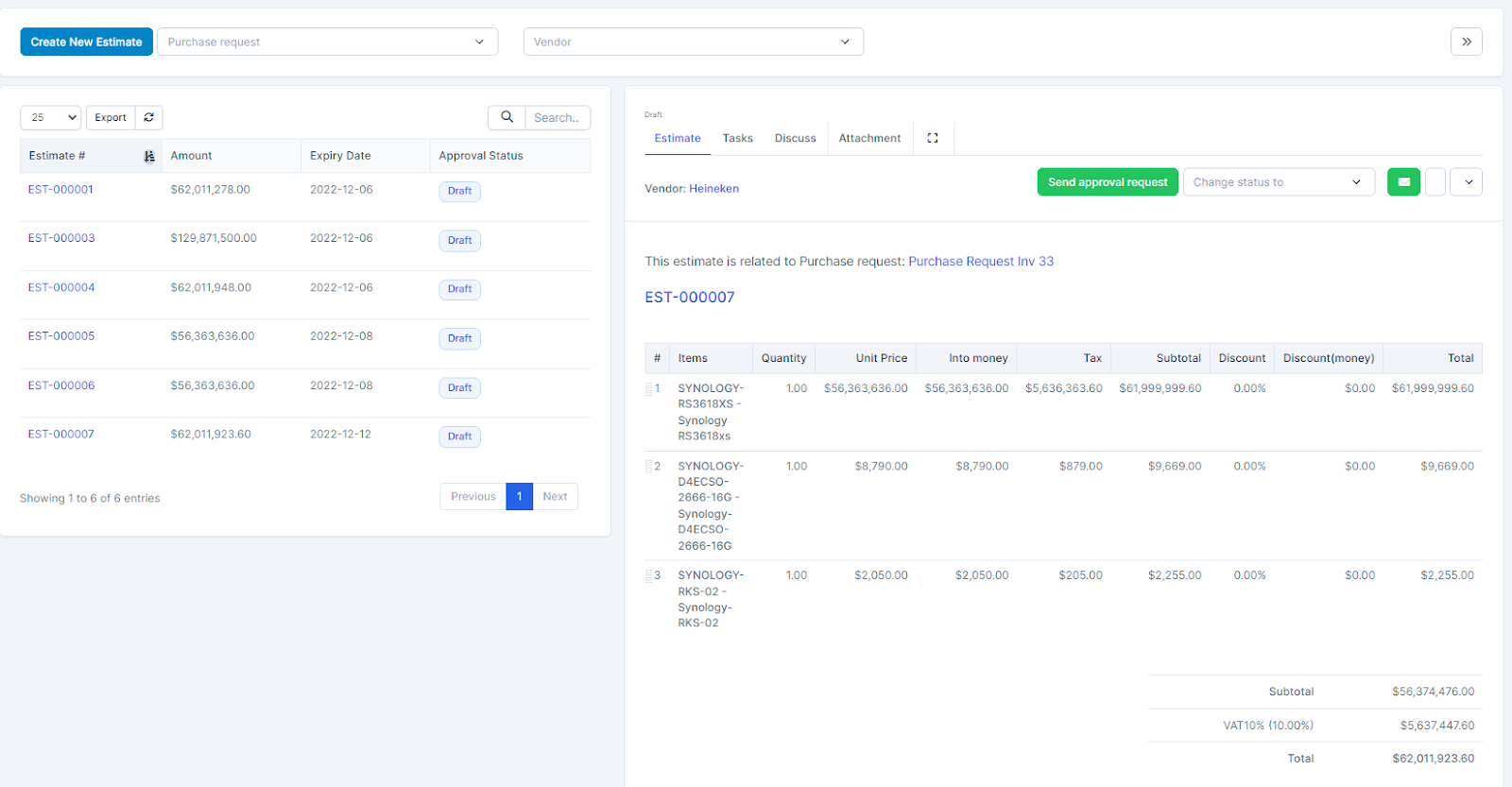Viewport: 1512px width, 787px height.
Task: Open the Discuss tab
Action: pyautogui.click(x=795, y=138)
